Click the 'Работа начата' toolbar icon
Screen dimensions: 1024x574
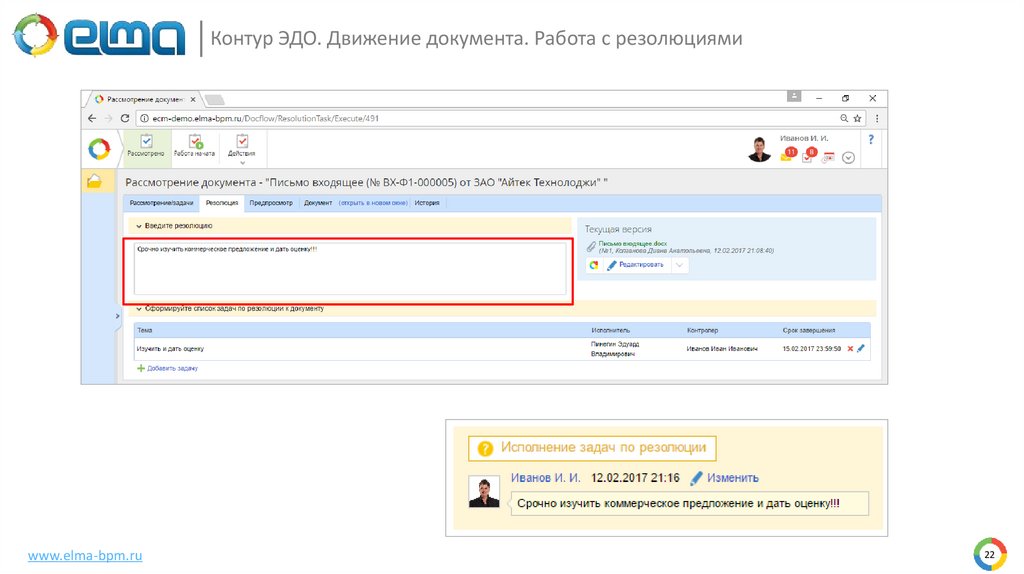click(194, 146)
